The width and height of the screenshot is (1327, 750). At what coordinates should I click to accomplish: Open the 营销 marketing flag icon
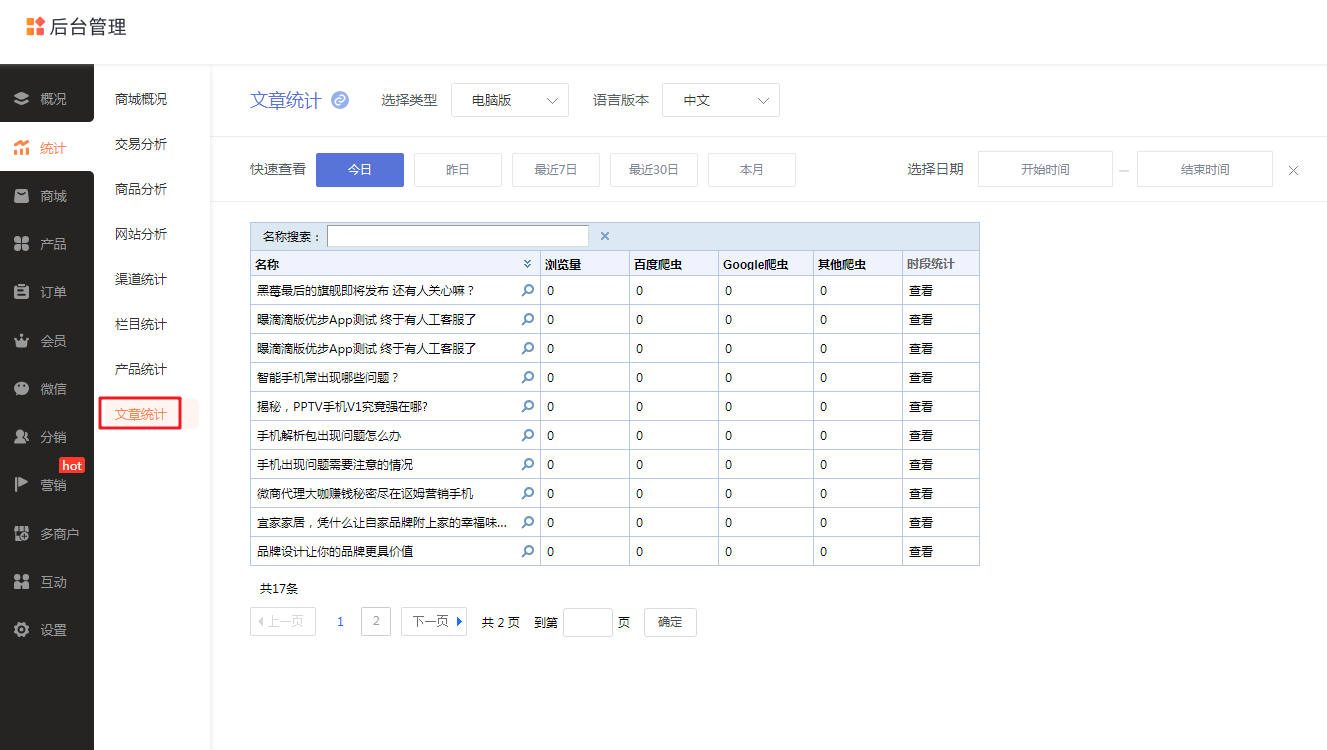click(x=22, y=485)
